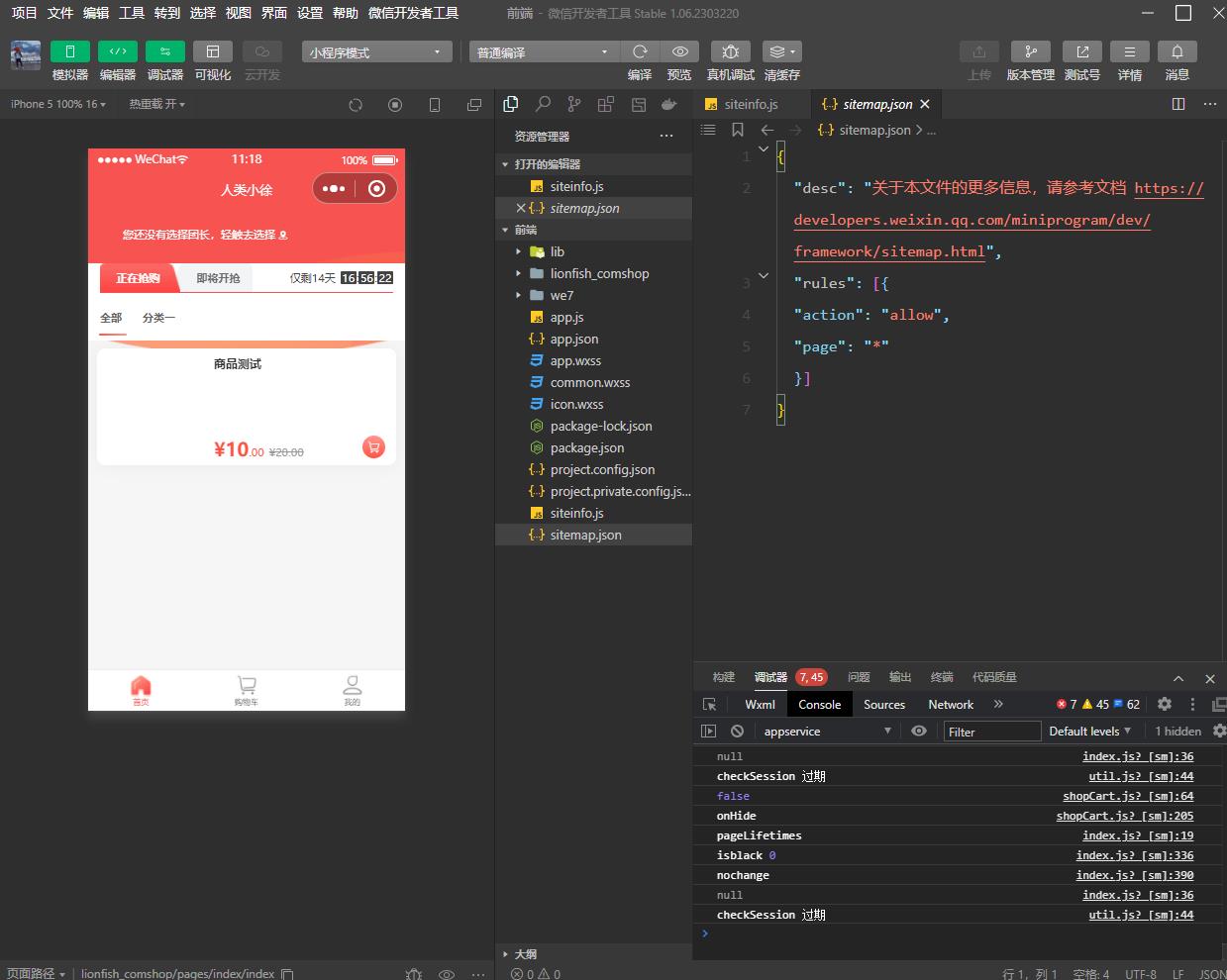
Task: Start 真机调试 real device debugging
Action: pyautogui.click(x=731, y=51)
